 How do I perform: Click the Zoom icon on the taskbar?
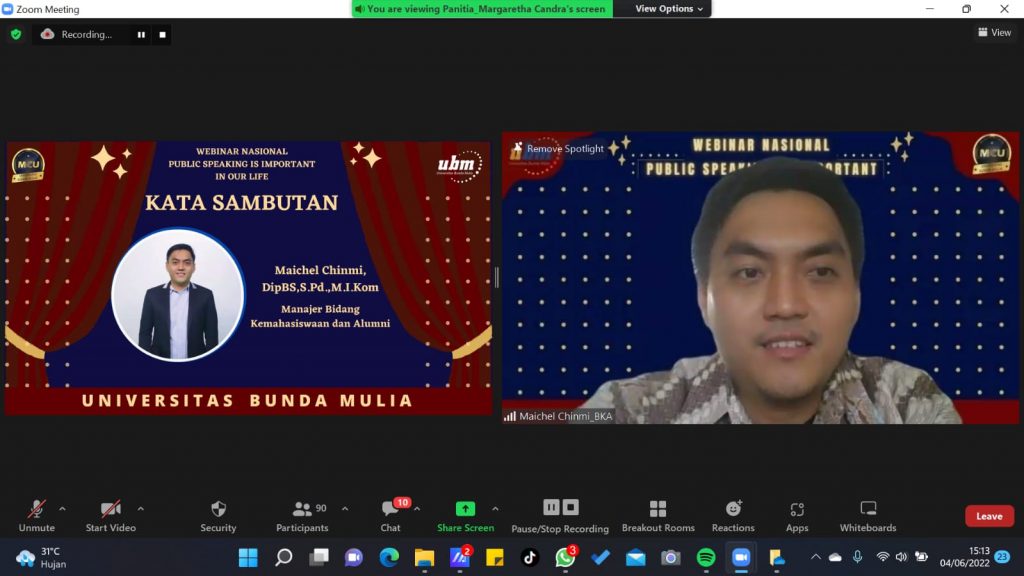pos(741,557)
